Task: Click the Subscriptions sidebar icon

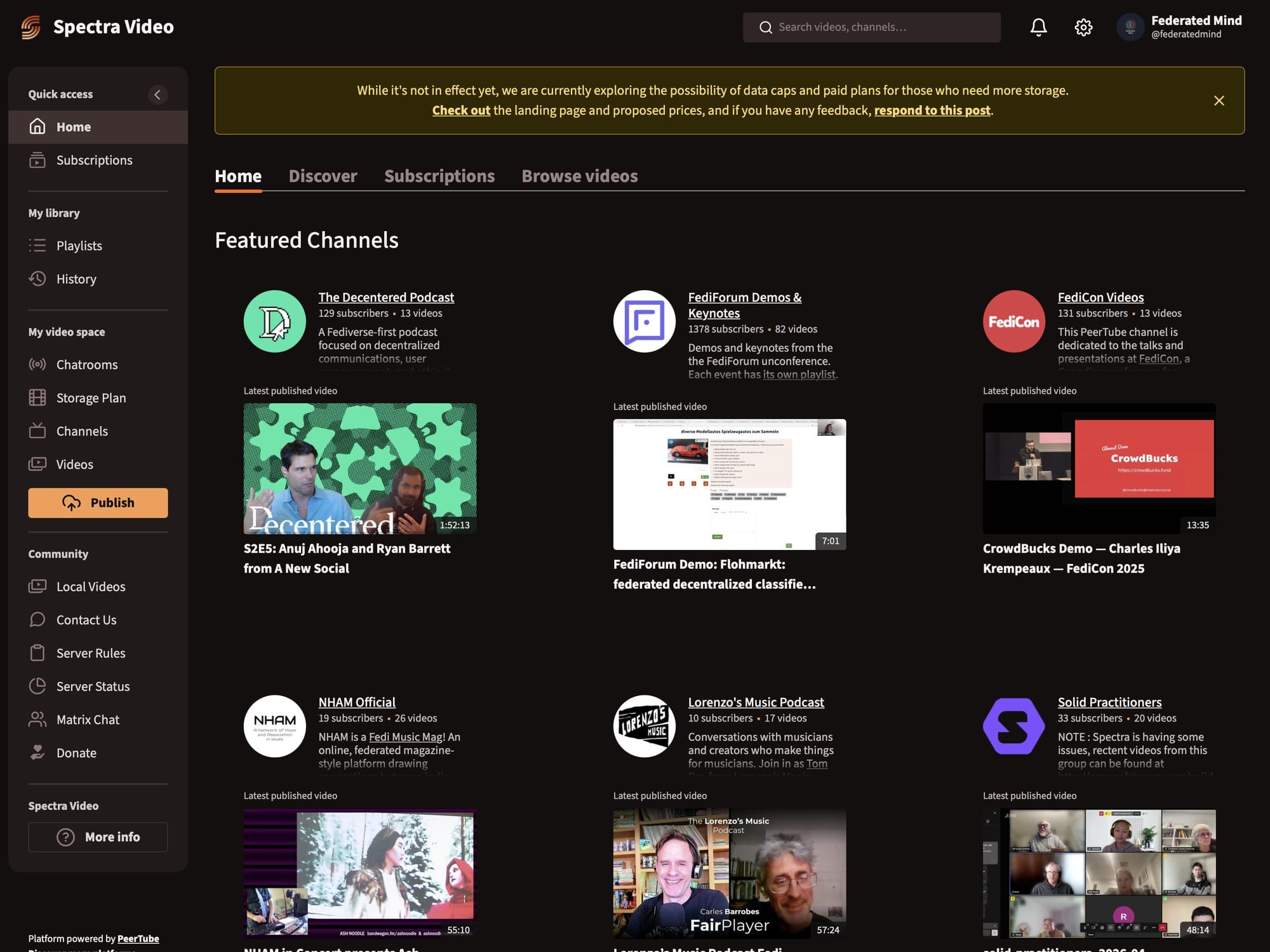Action: tap(37, 160)
